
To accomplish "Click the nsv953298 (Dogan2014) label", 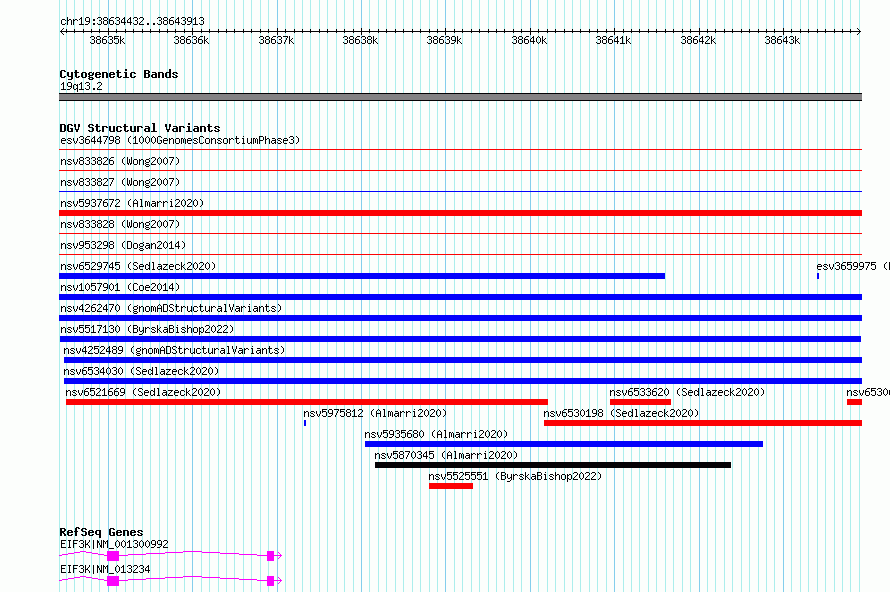I will click(x=123, y=245).
